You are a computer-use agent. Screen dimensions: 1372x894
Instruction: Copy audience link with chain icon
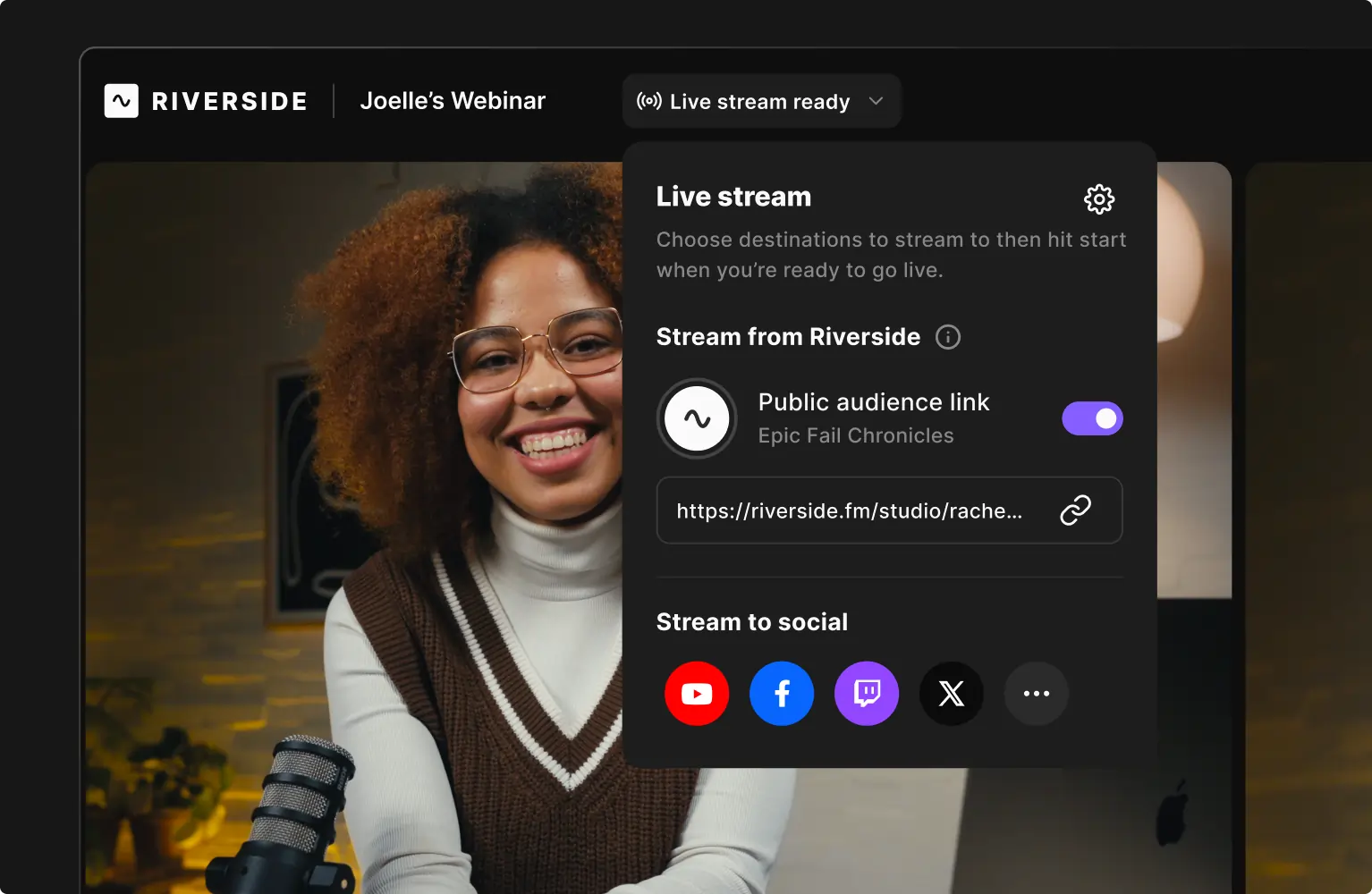[1075, 510]
